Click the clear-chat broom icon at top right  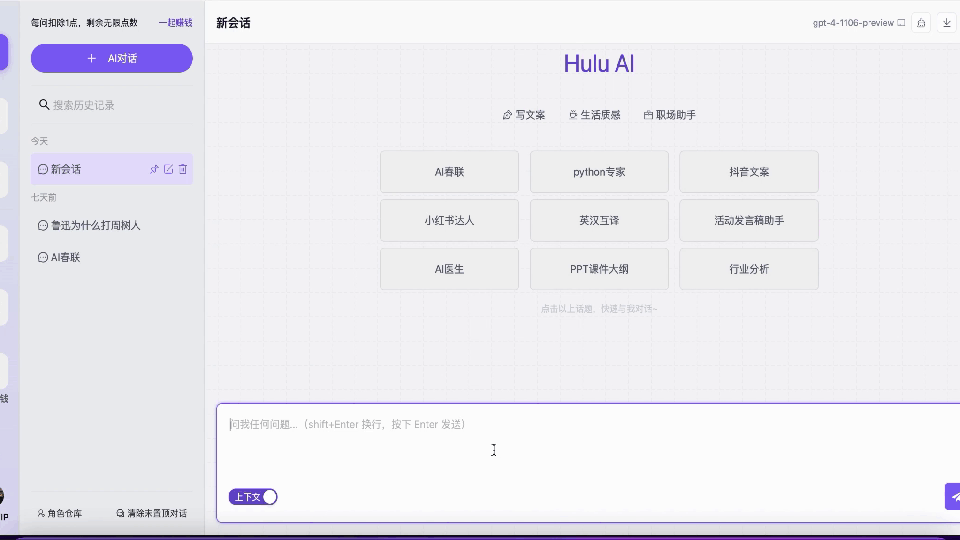click(921, 23)
